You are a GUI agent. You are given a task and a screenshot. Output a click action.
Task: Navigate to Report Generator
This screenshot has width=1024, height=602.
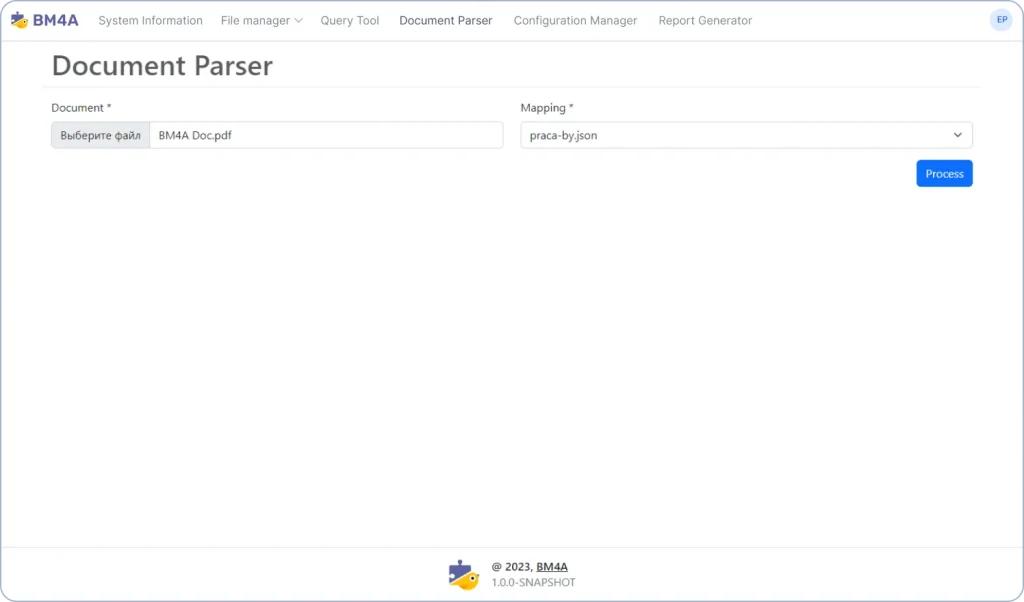coord(705,20)
